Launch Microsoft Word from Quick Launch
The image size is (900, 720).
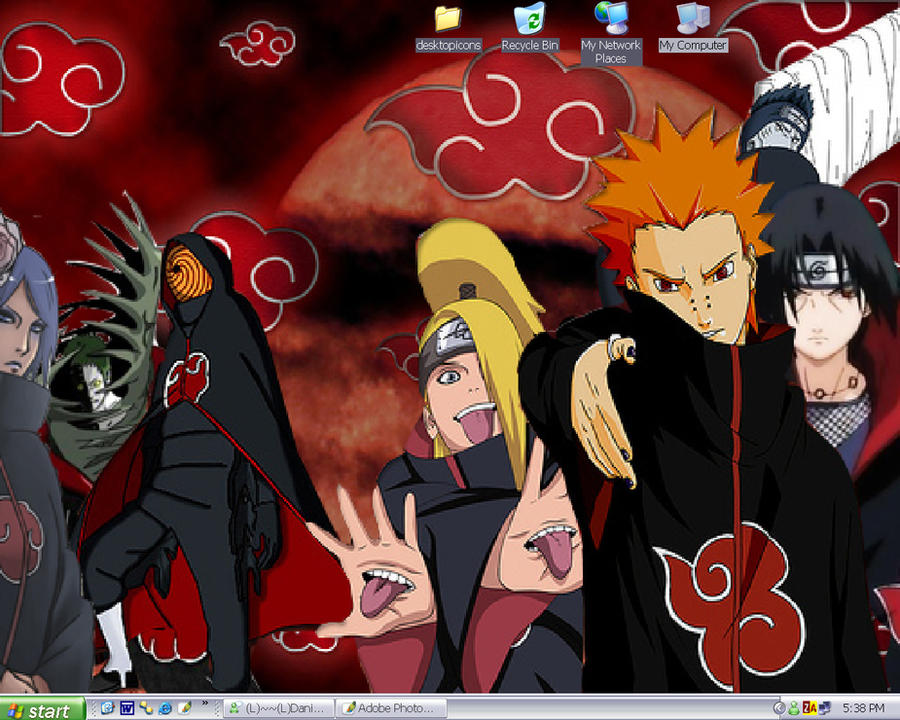tap(127, 708)
